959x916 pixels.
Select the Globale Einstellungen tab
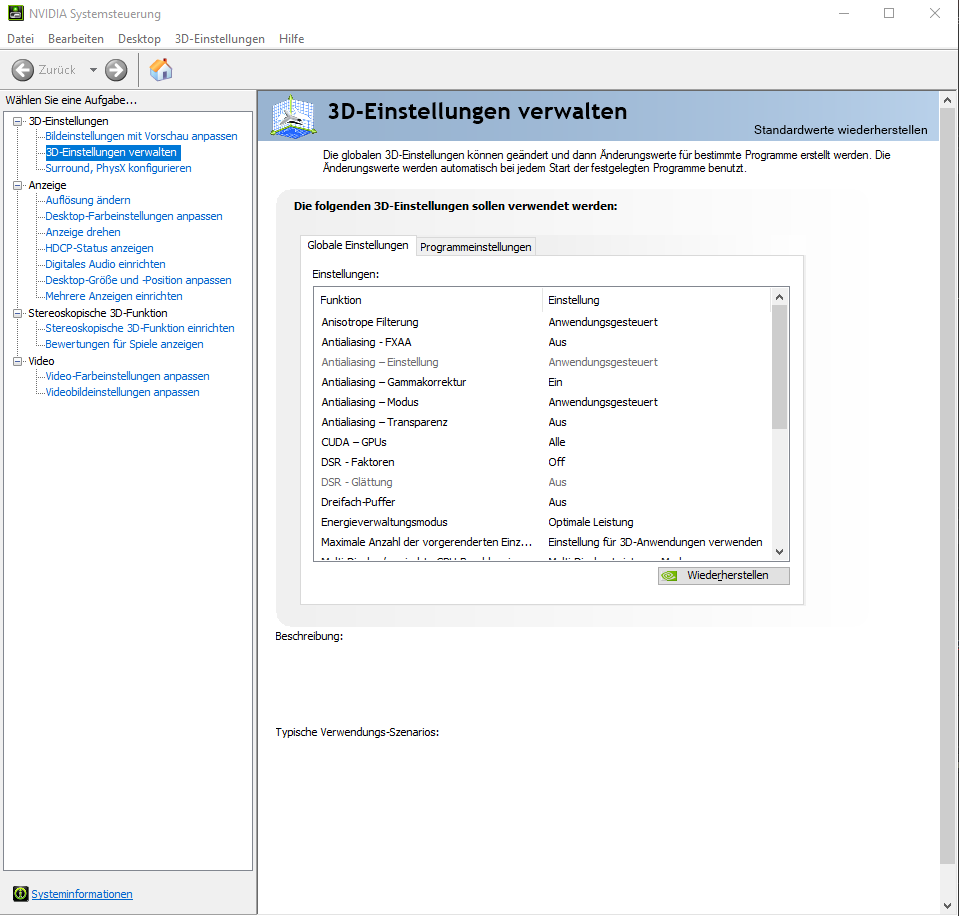tap(358, 245)
